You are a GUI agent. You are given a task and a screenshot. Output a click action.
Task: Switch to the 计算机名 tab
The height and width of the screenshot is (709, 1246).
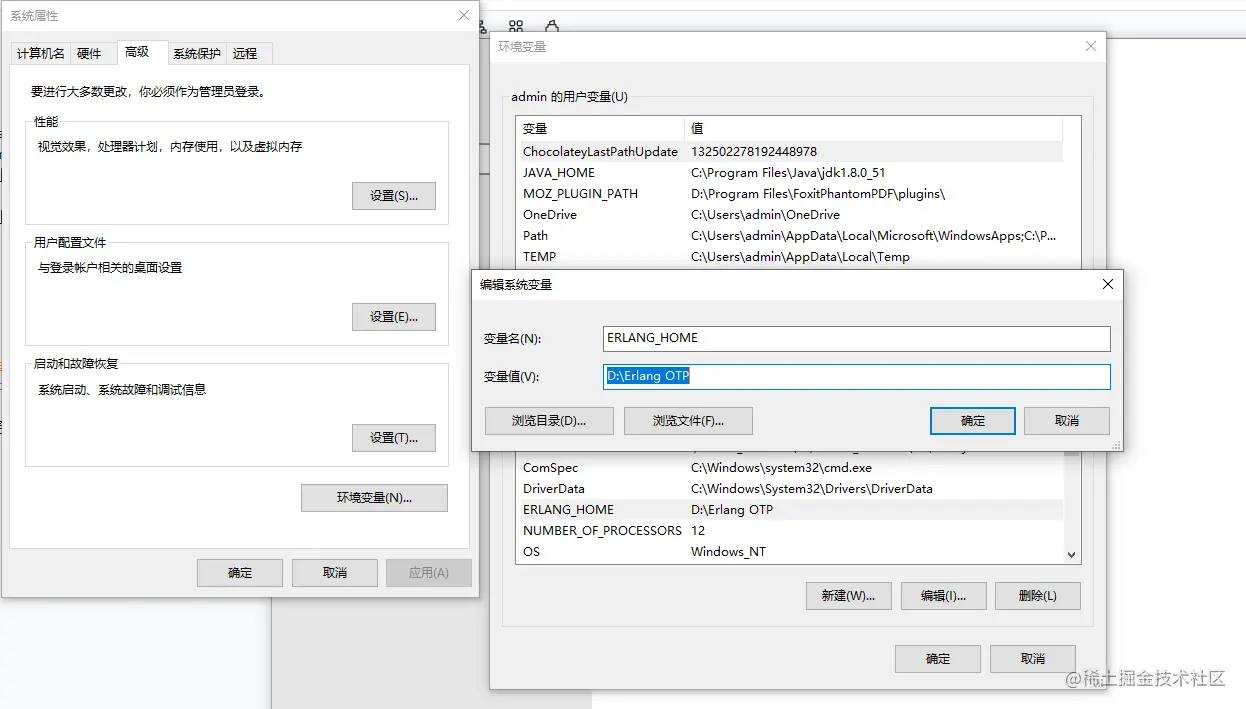click(41, 54)
